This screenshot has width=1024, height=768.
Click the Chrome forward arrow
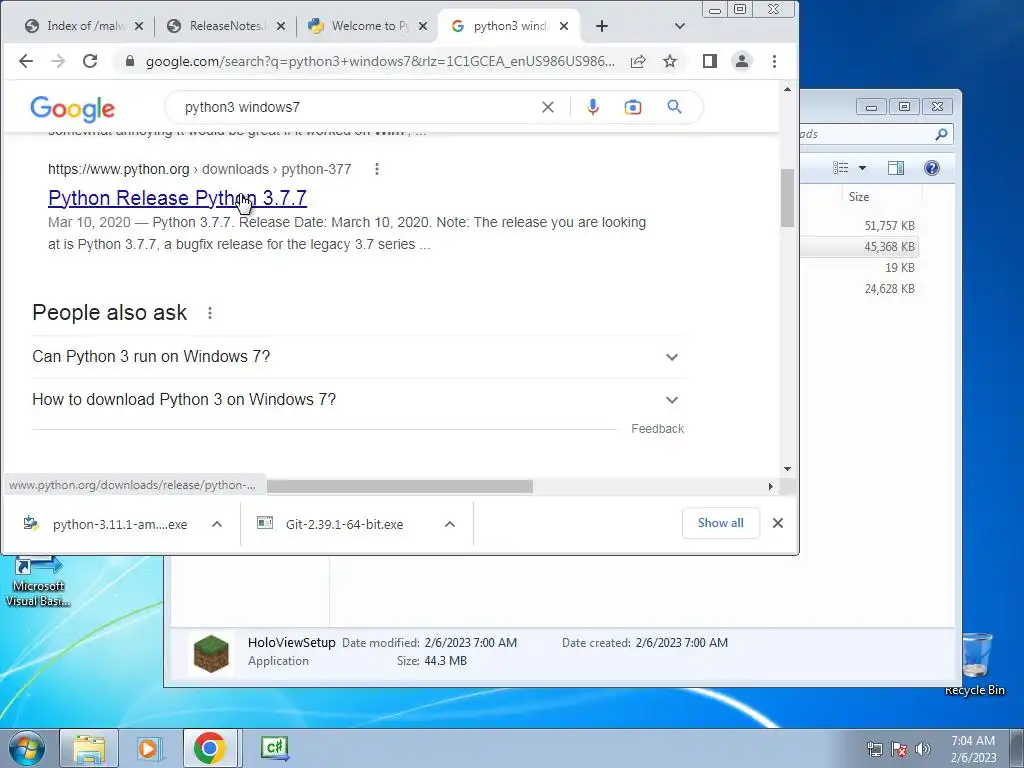pyautogui.click(x=58, y=61)
